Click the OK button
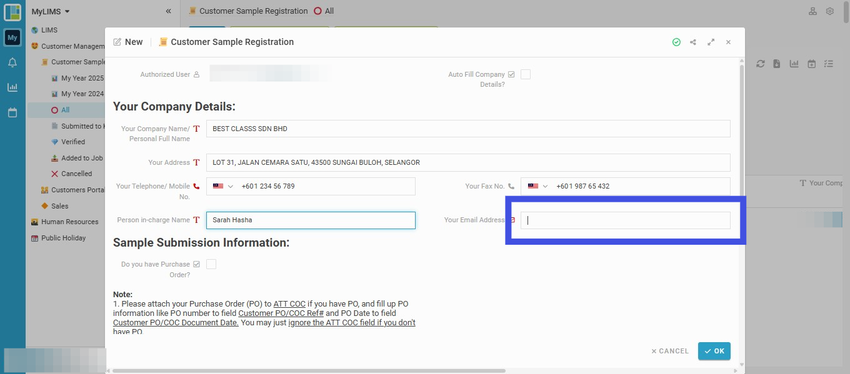Image resolution: width=850 pixels, height=374 pixels. pos(714,351)
